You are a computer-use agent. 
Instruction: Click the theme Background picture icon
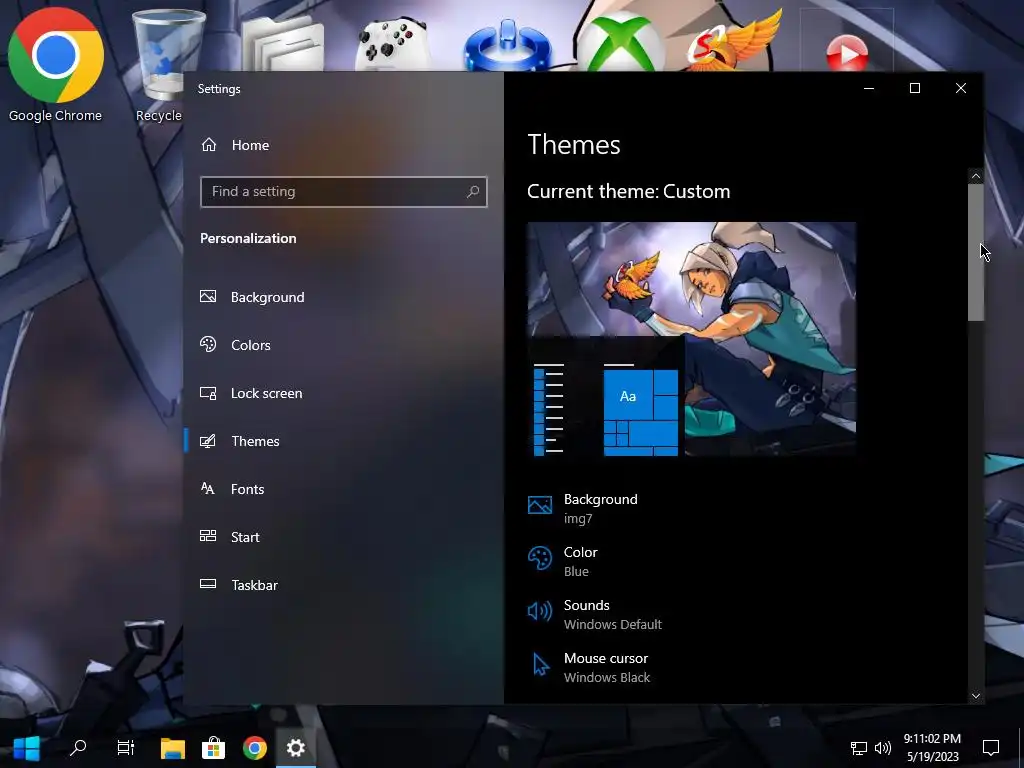(540, 505)
